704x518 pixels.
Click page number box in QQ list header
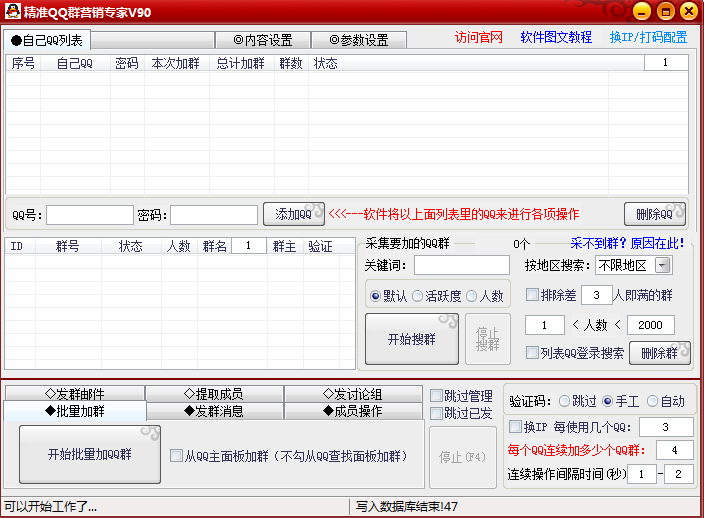click(666, 62)
